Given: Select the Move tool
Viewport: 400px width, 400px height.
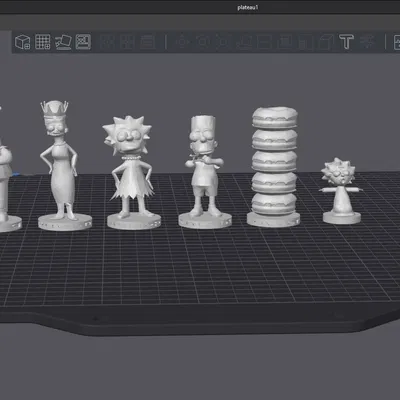Looking at the screenshot, I should coord(182,42).
